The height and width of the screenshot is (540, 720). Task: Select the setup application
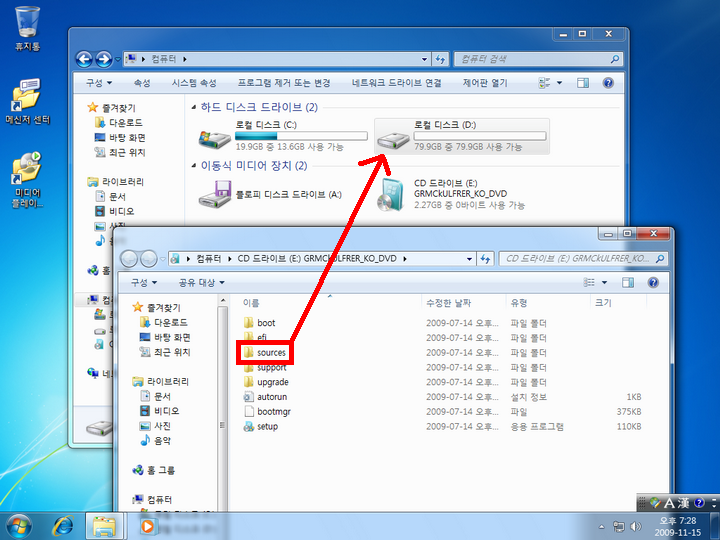coord(261,426)
